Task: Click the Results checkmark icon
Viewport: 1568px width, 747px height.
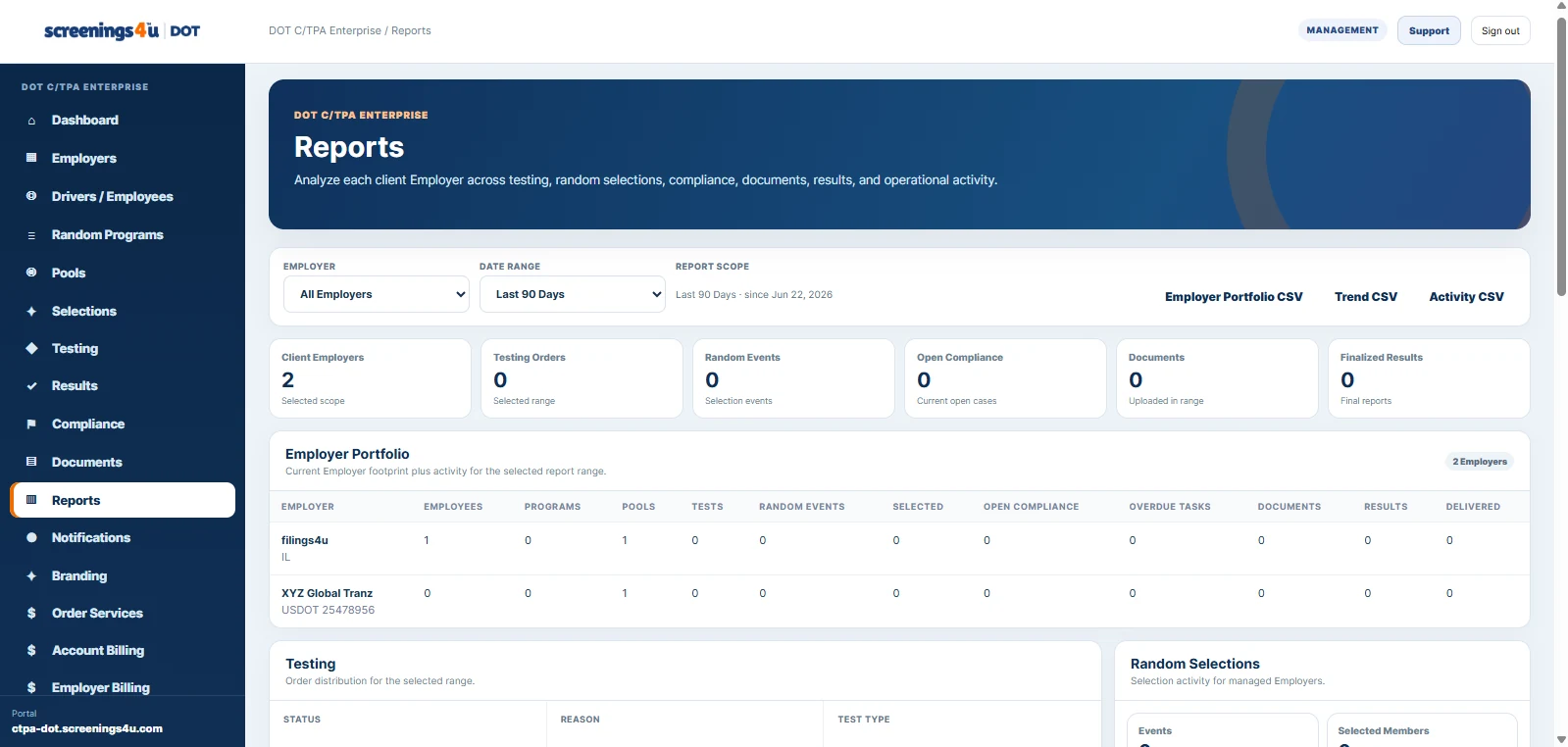Action: pyautogui.click(x=31, y=386)
